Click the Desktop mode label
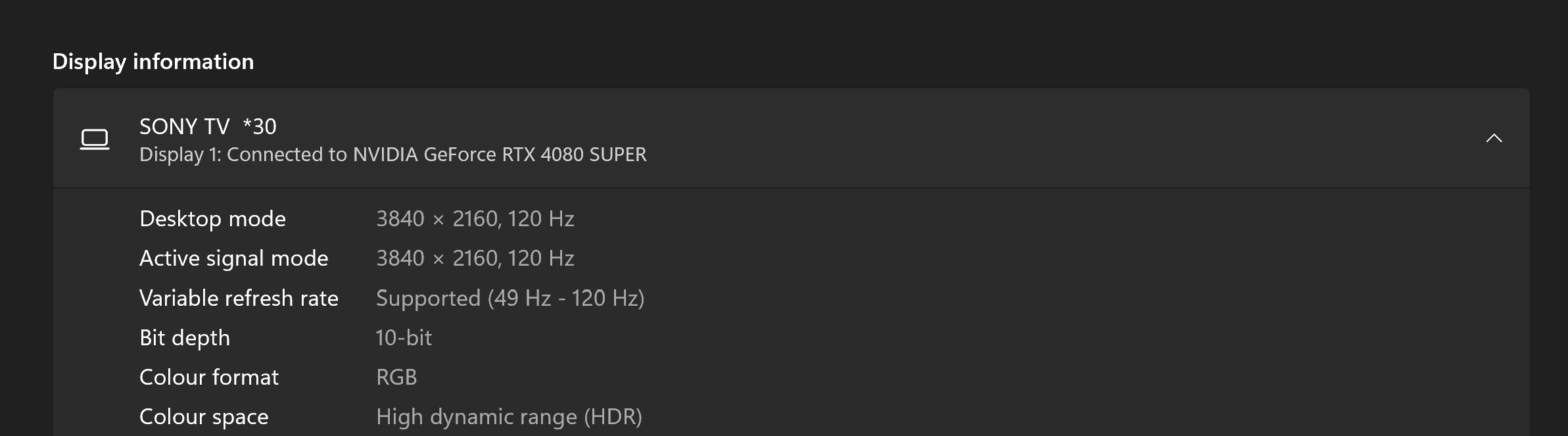 click(212, 219)
